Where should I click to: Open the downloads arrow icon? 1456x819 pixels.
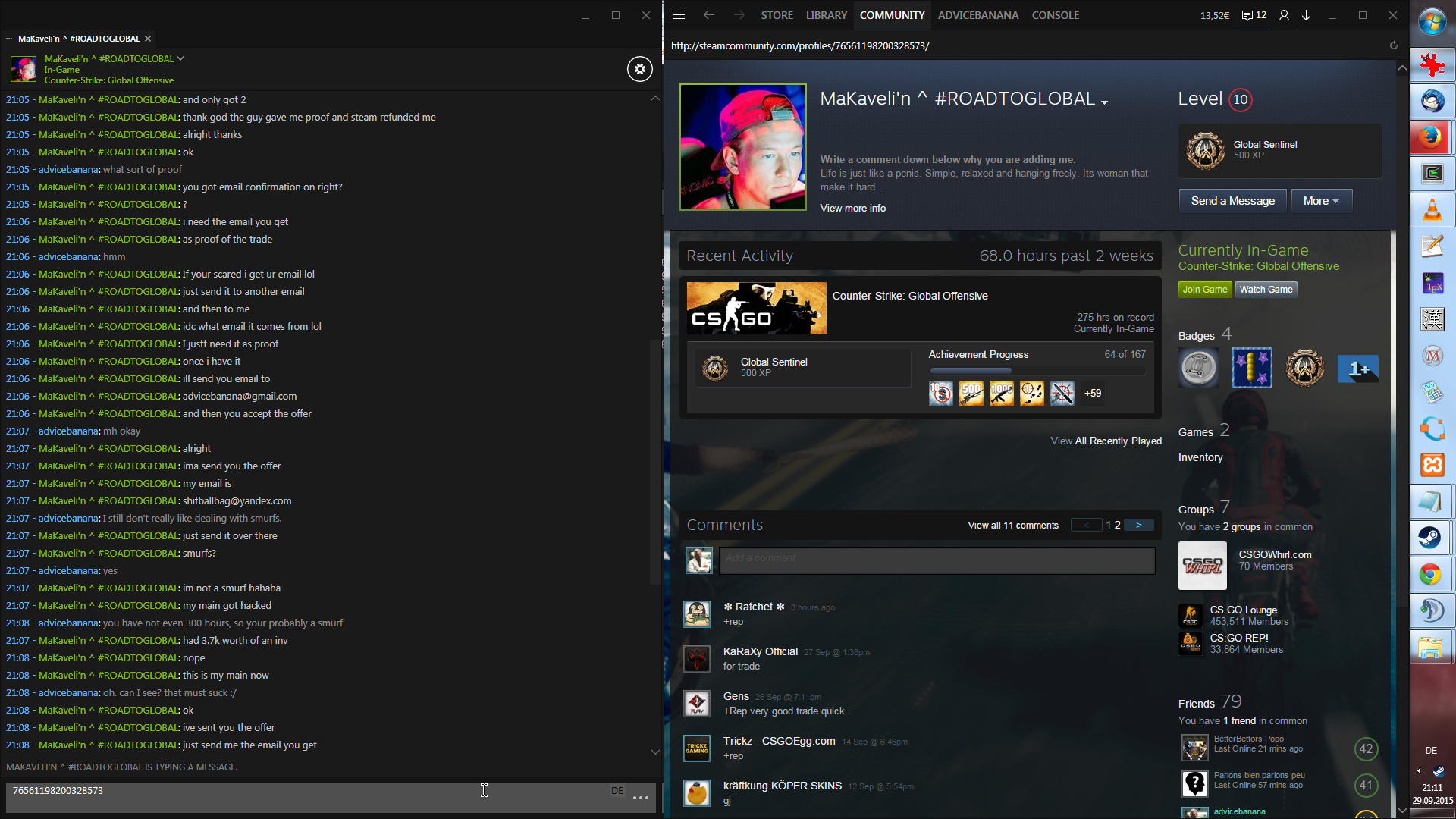[x=1307, y=15]
